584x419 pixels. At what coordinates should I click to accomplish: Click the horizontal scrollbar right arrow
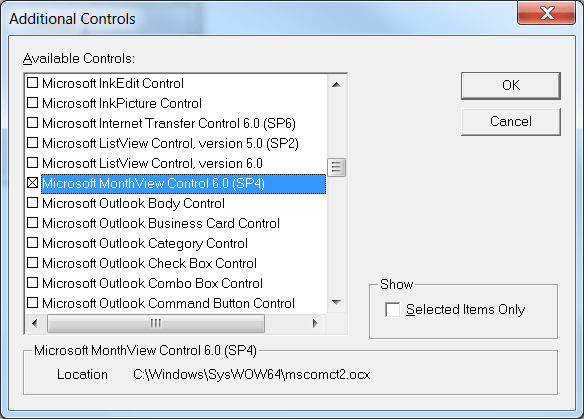point(315,323)
